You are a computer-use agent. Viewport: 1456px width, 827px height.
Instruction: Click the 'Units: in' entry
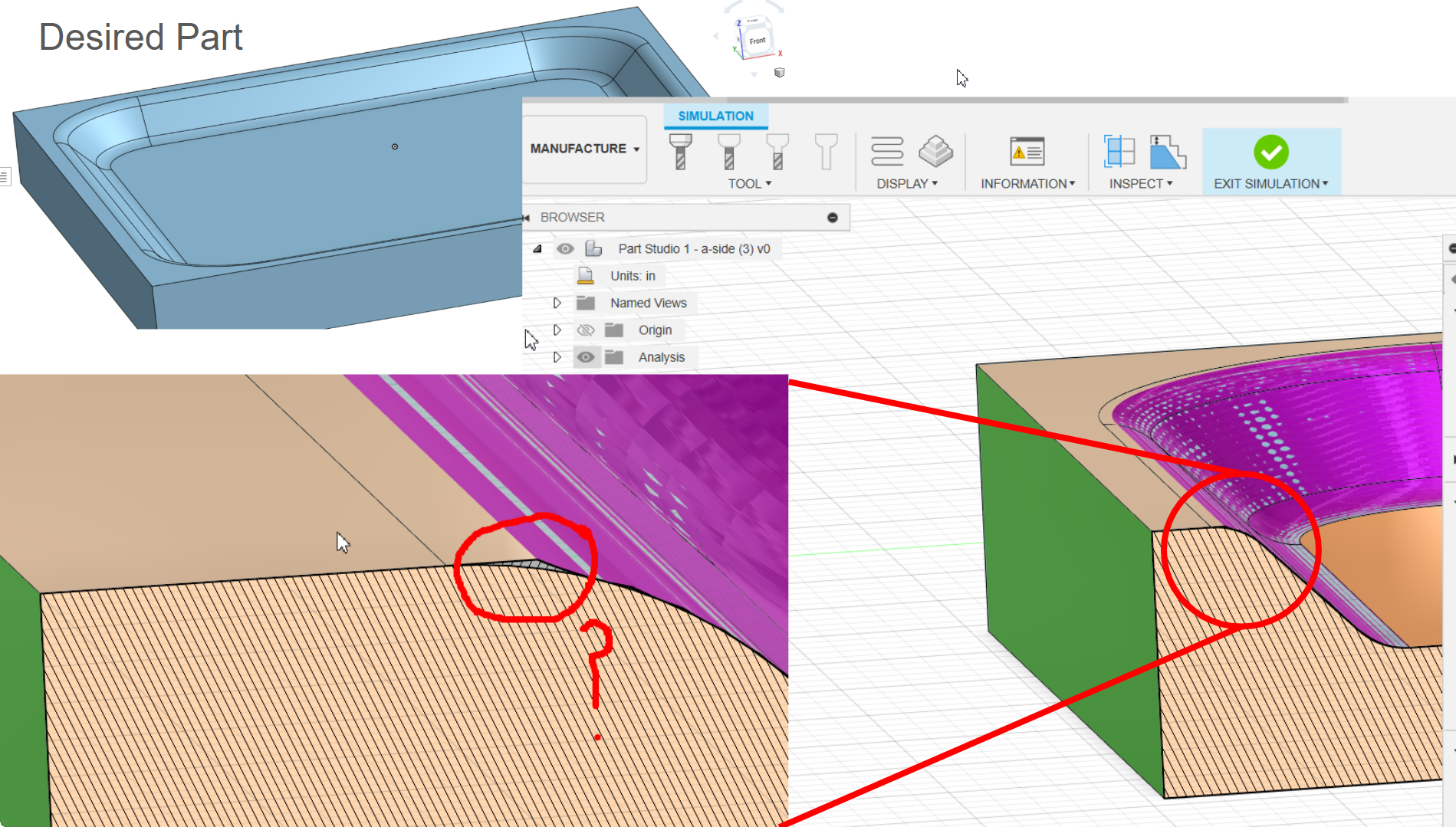pyautogui.click(x=633, y=276)
